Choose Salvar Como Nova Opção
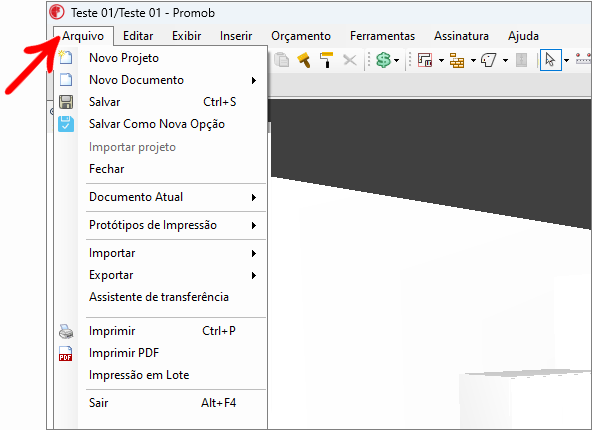 point(160,124)
